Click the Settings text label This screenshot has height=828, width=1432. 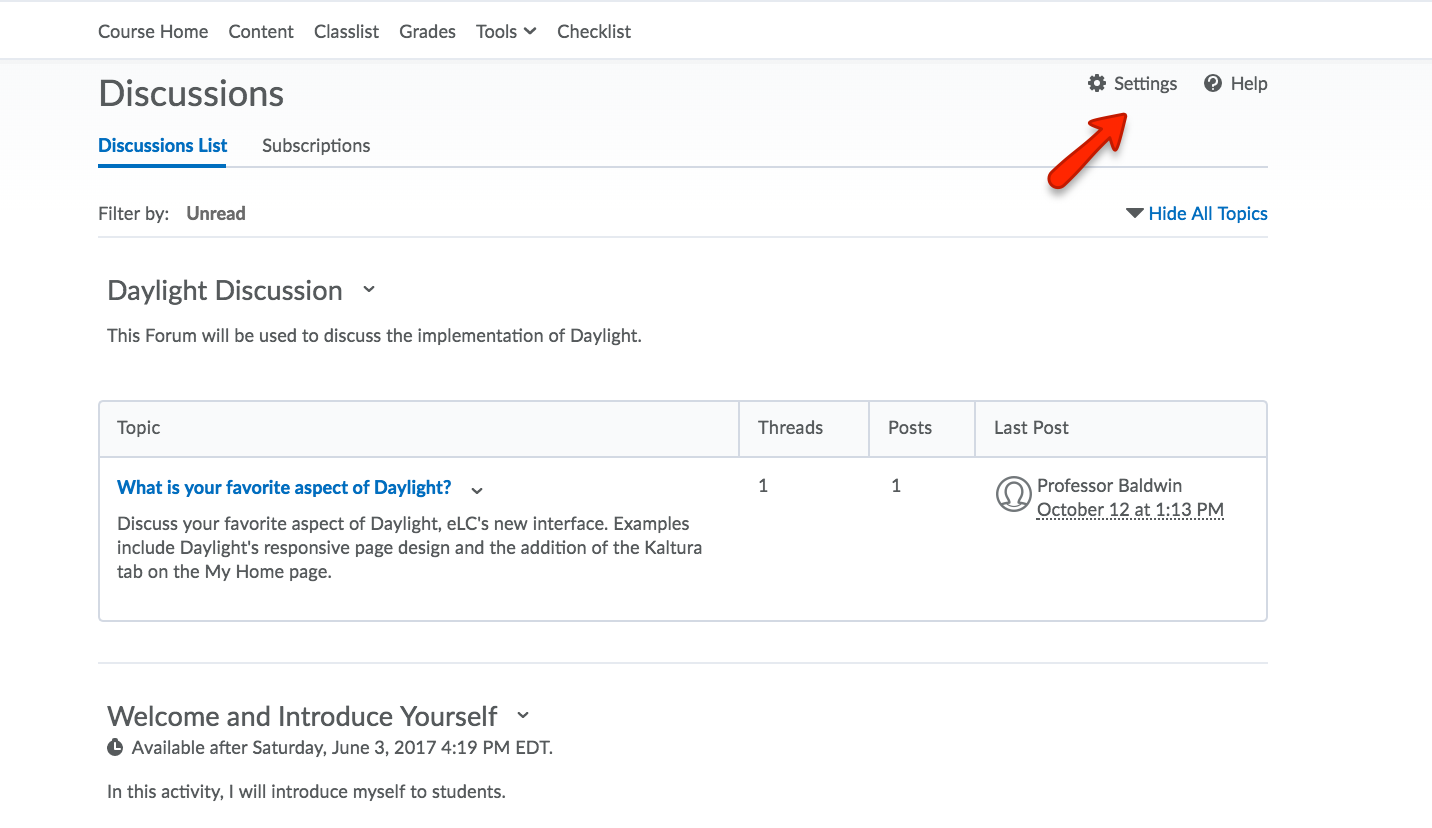click(1146, 83)
